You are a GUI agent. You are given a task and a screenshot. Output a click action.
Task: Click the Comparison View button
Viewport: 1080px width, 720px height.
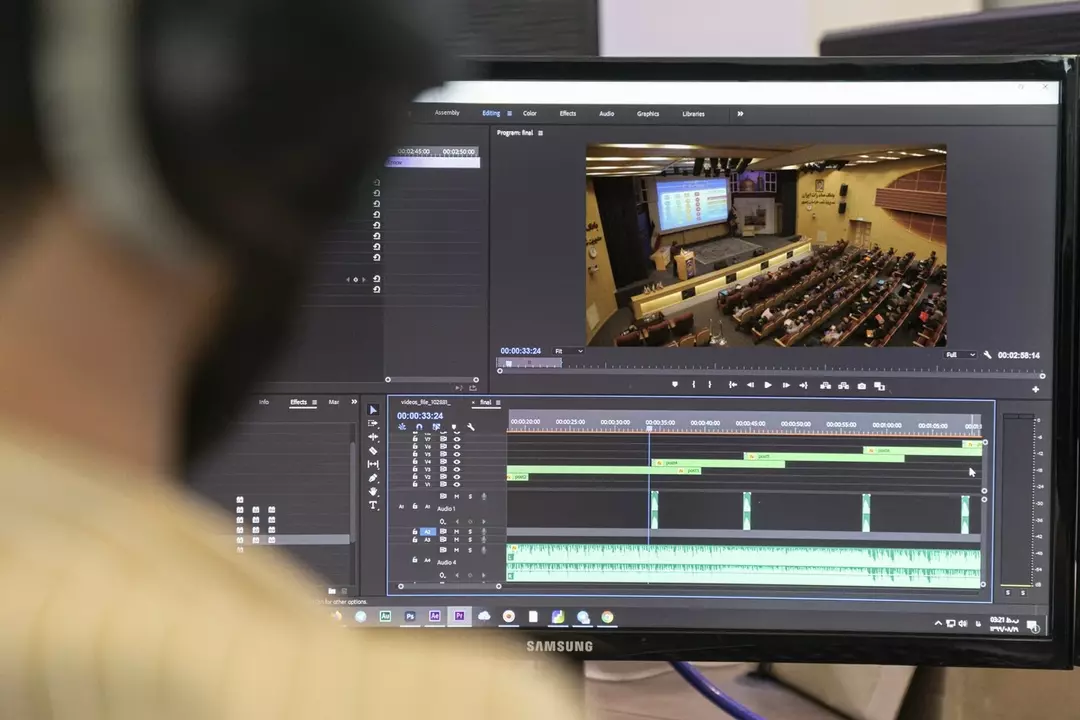[880, 387]
